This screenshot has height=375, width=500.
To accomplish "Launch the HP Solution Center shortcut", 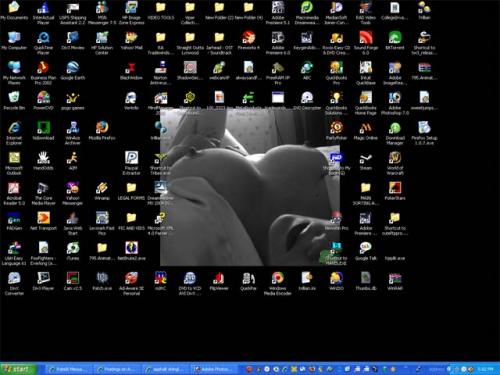I will 102,43.
